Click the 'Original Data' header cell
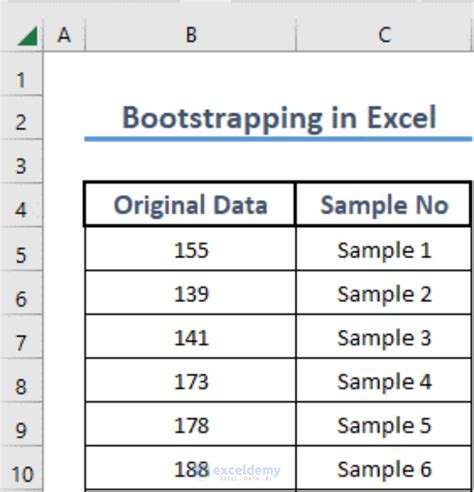Viewport: 474px width, 492px height. pyautogui.click(x=190, y=205)
